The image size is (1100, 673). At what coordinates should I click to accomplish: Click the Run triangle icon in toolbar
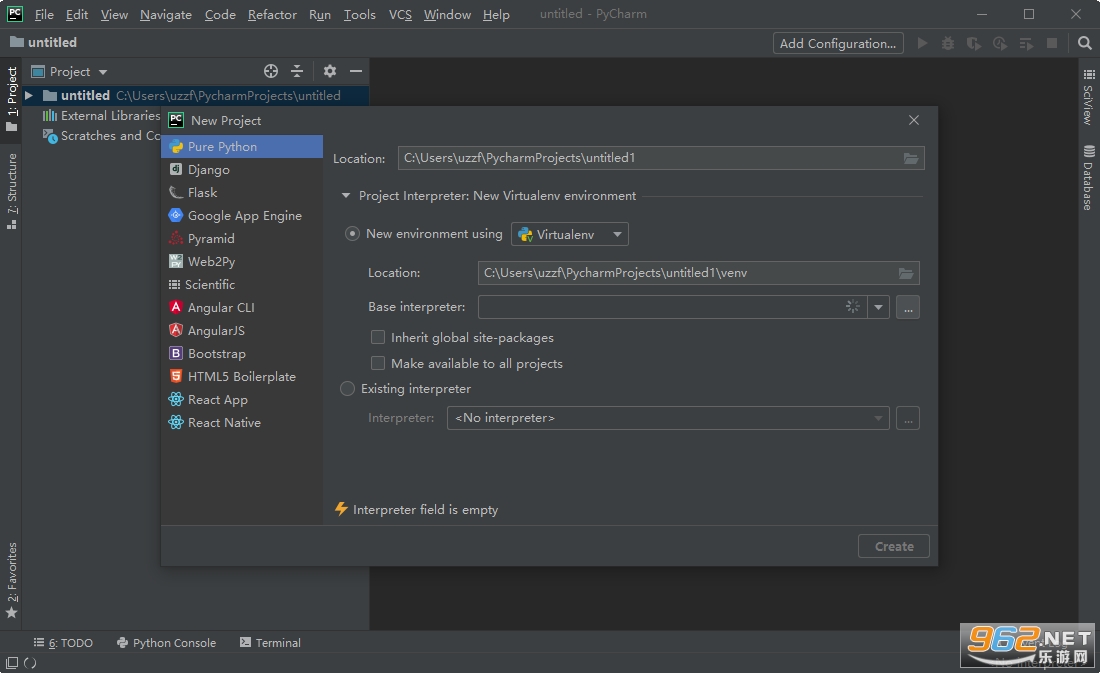923,44
